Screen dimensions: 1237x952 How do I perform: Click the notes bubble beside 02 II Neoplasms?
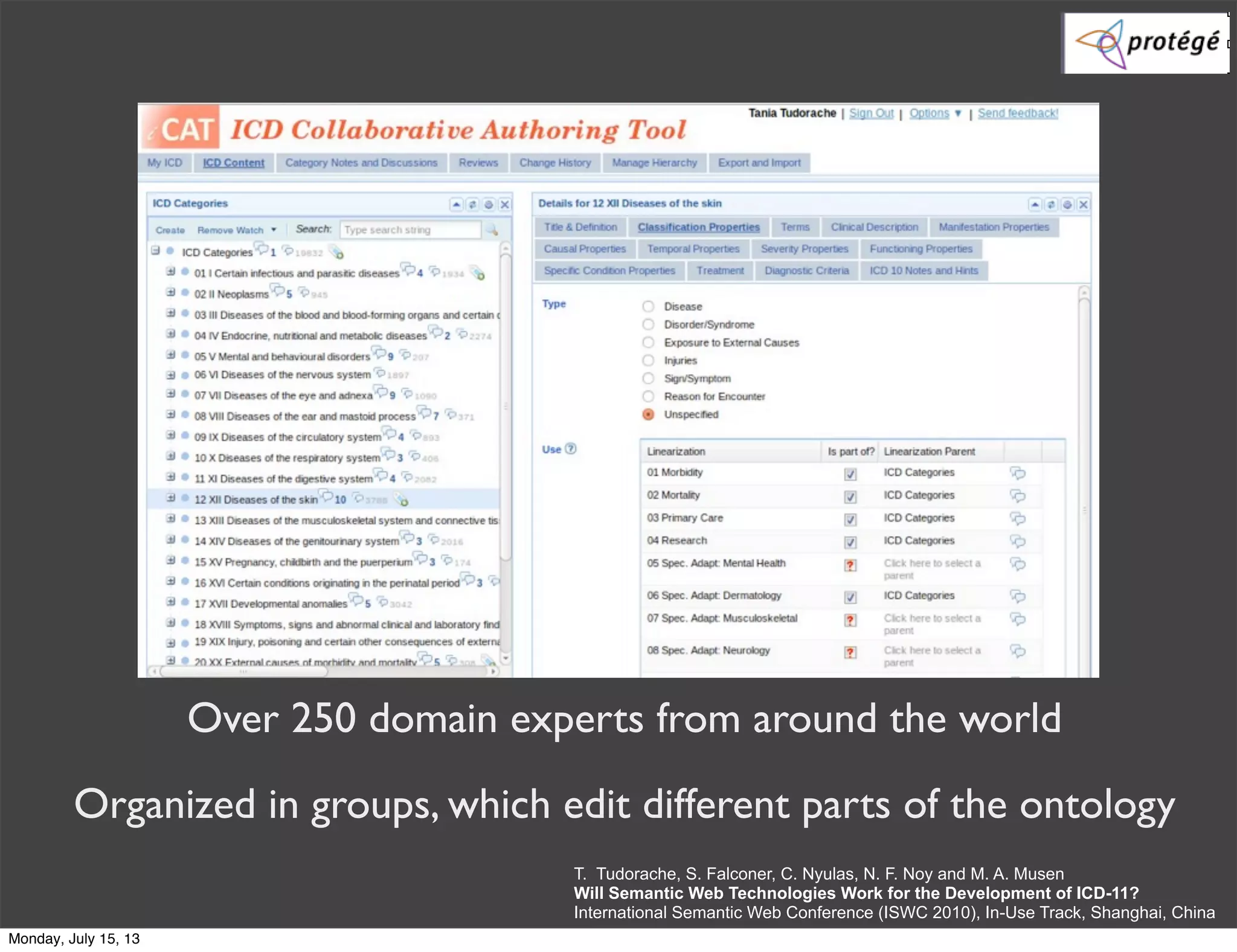(x=278, y=291)
